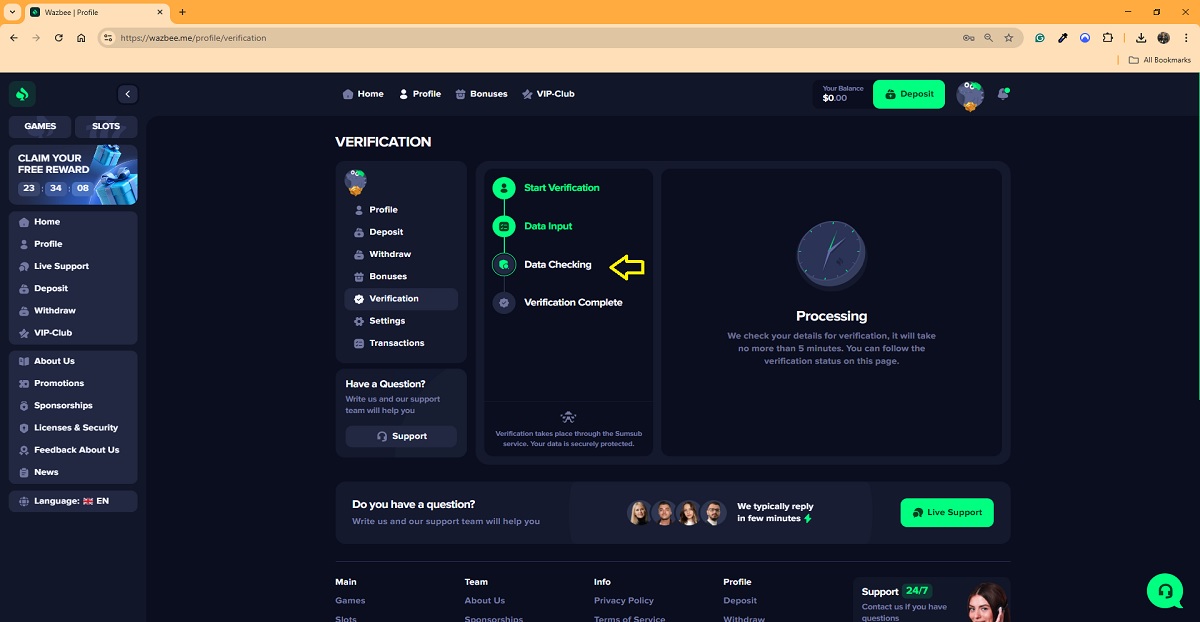Click the green Live Support button
Image resolution: width=1200 pixels, height=622 pixels.
pos(946,512)
